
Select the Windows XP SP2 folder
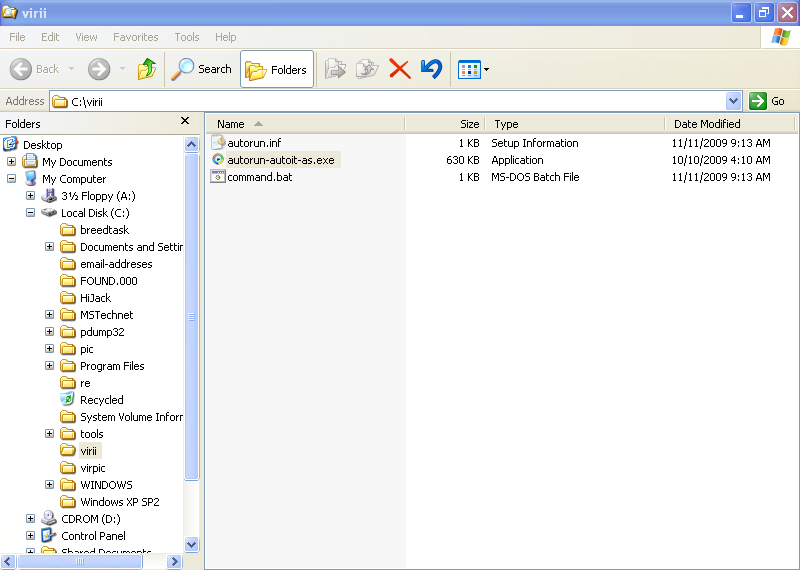[110, 502]
